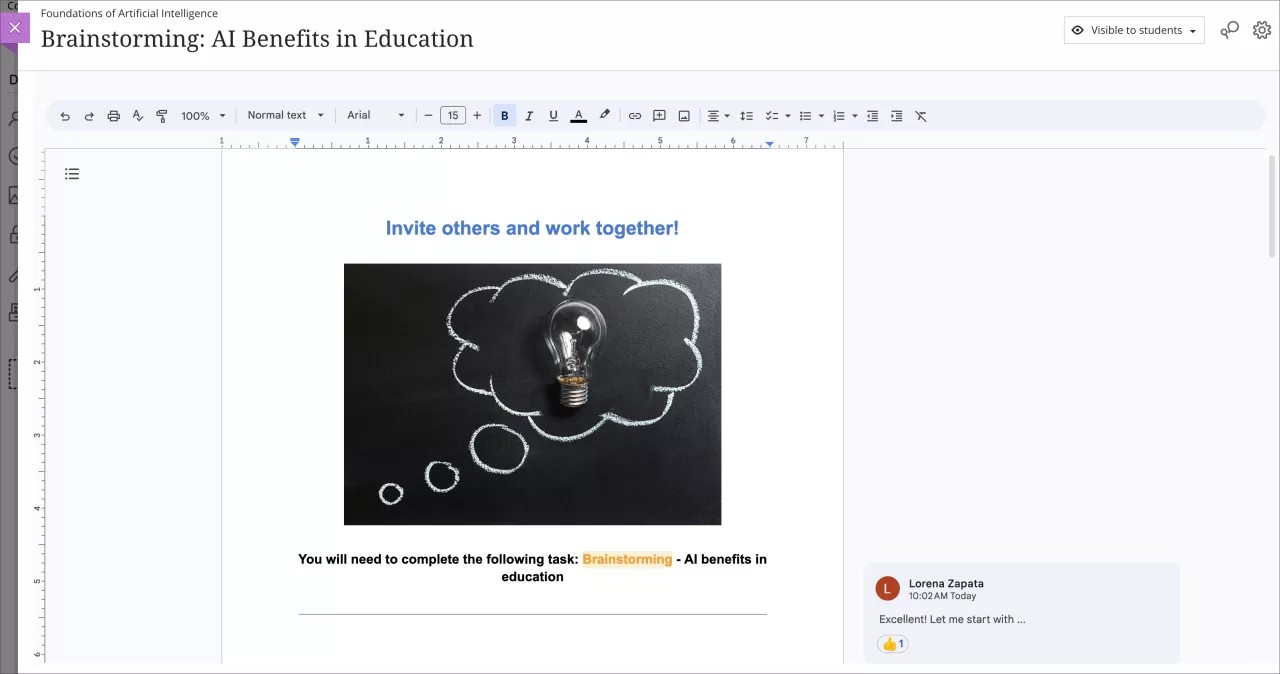Open the Visible to students dropdown
Image resolution: width=1280 pixels, height=674 pixels.
(1133, 30)
